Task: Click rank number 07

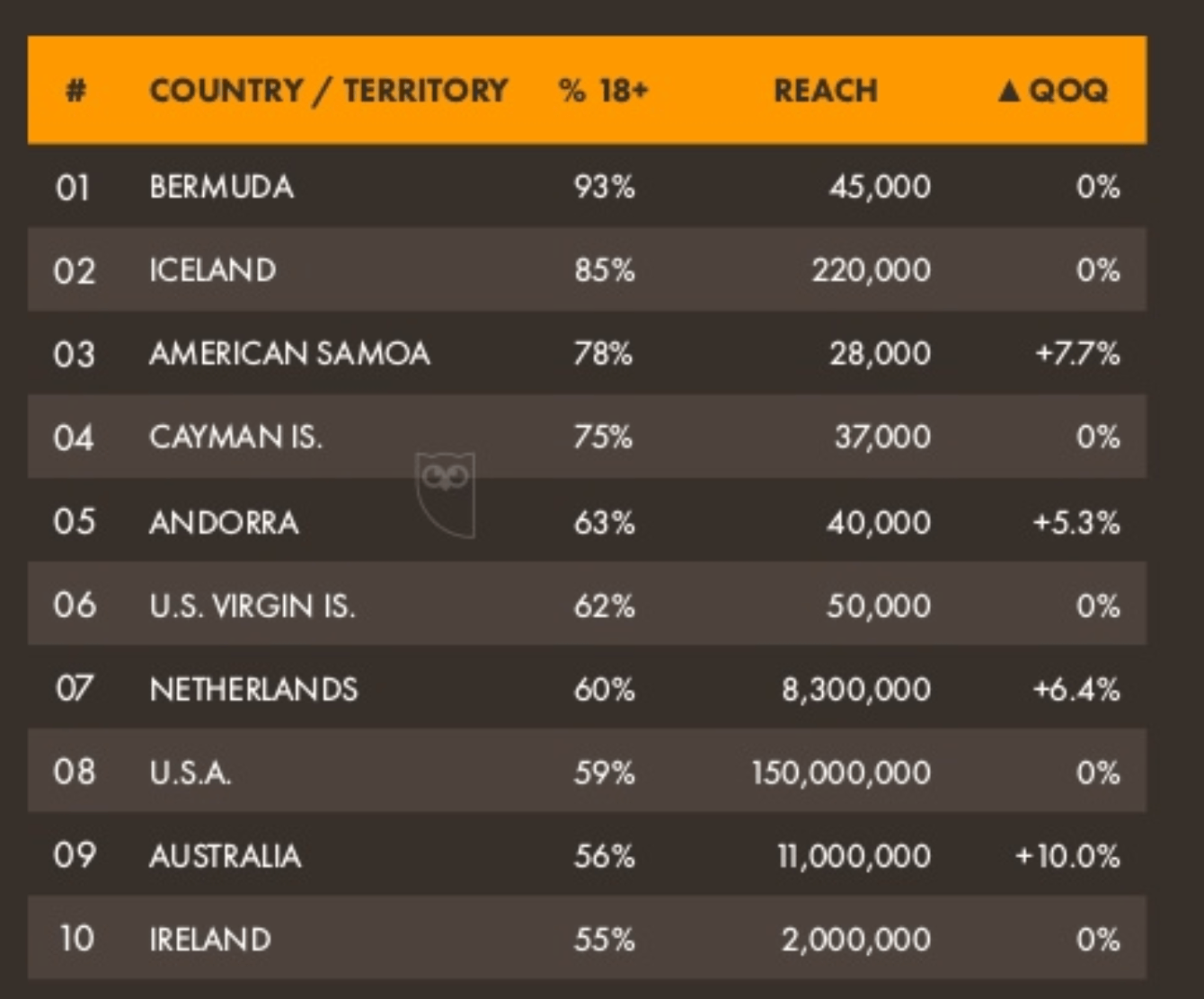Action: click(x=74, y=689)
